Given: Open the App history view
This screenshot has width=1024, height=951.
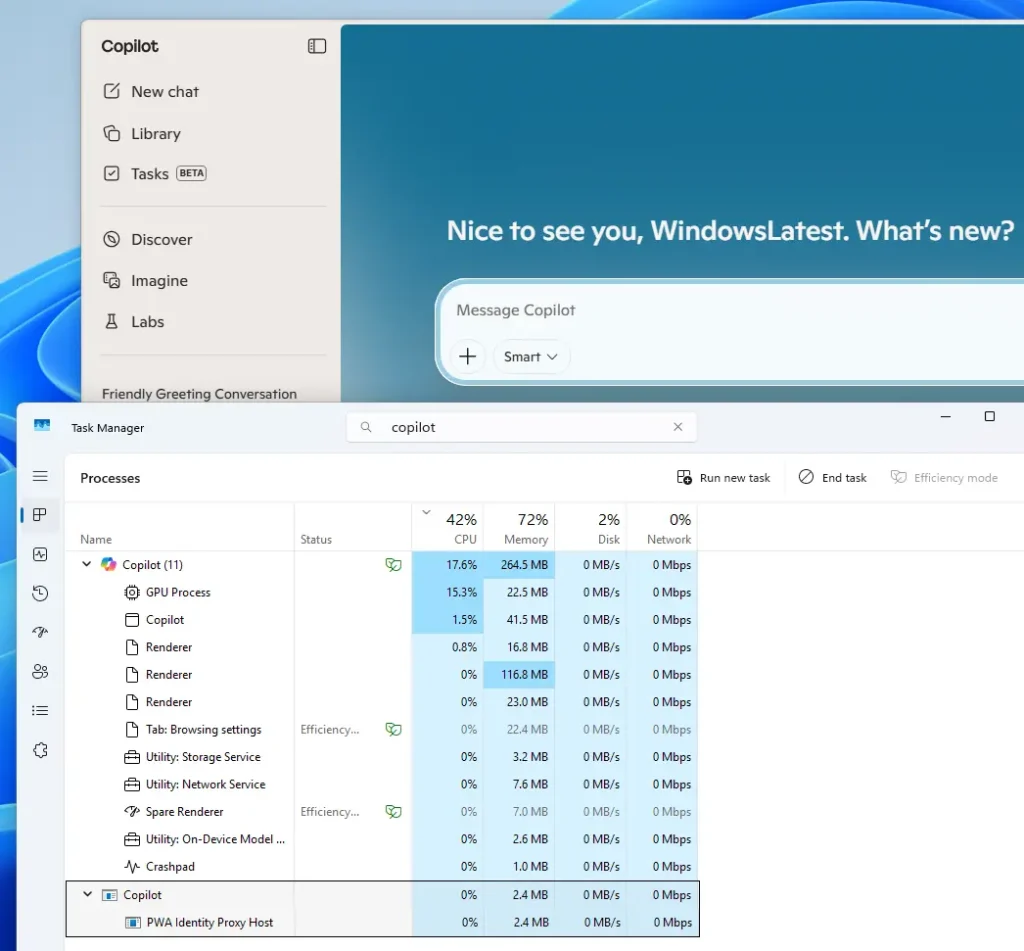Looking at the screenshot, I should [40, 593].
